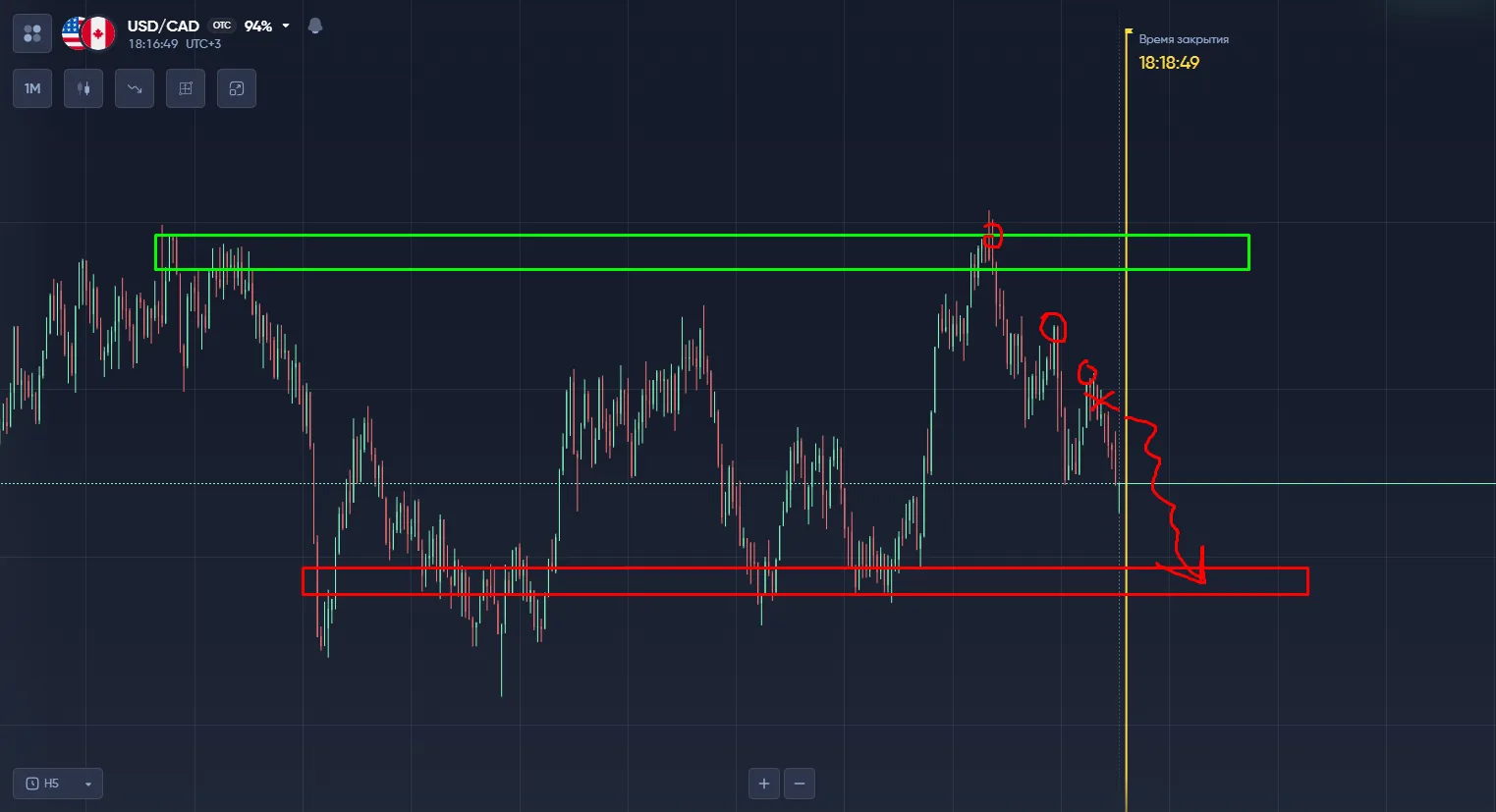Zoom in the chart with plus button
The width and height of the screenshot is (1496, 812).
point(764,784)
